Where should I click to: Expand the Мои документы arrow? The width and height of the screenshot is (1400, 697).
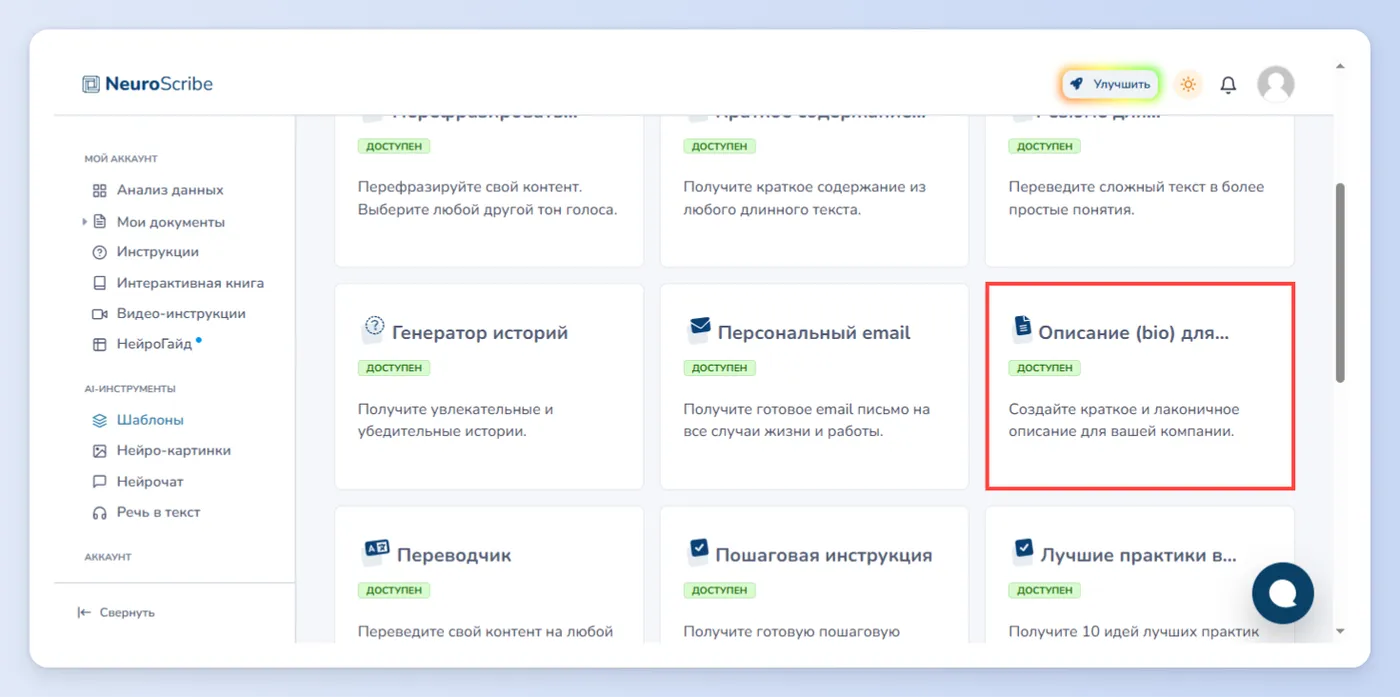click(84, 222)
